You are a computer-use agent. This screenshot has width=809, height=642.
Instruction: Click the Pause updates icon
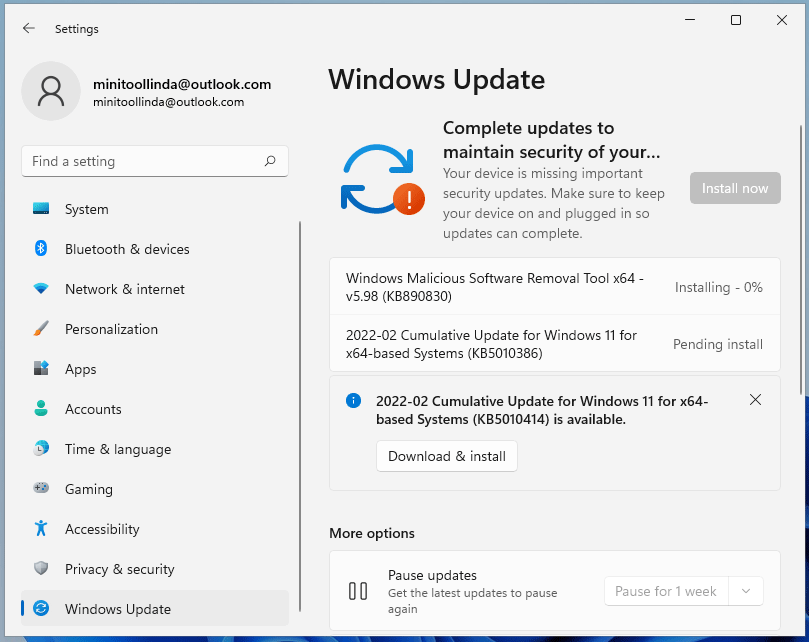[x=357, y=591]
